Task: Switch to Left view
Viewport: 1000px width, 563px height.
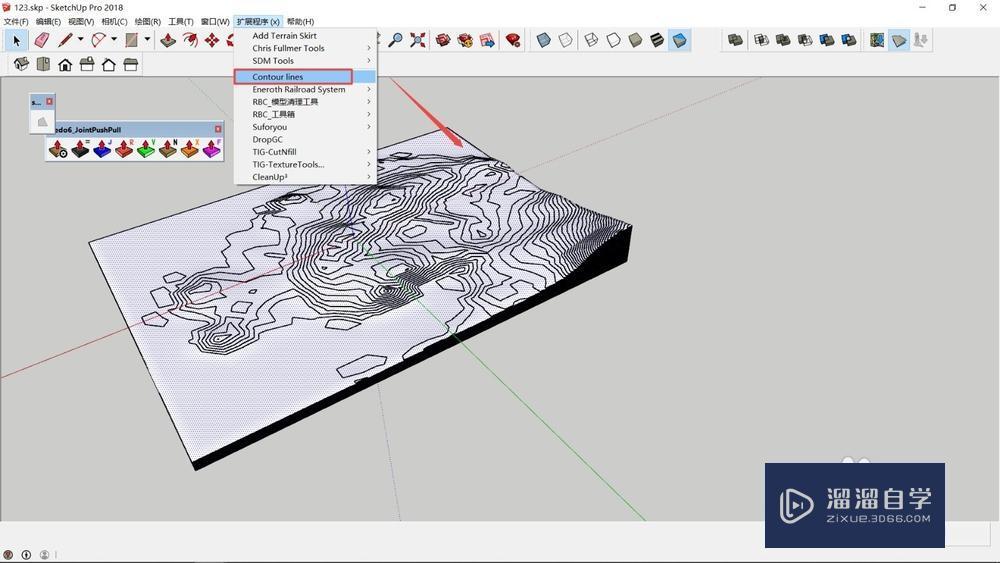Action: click(x=131, y=64)
